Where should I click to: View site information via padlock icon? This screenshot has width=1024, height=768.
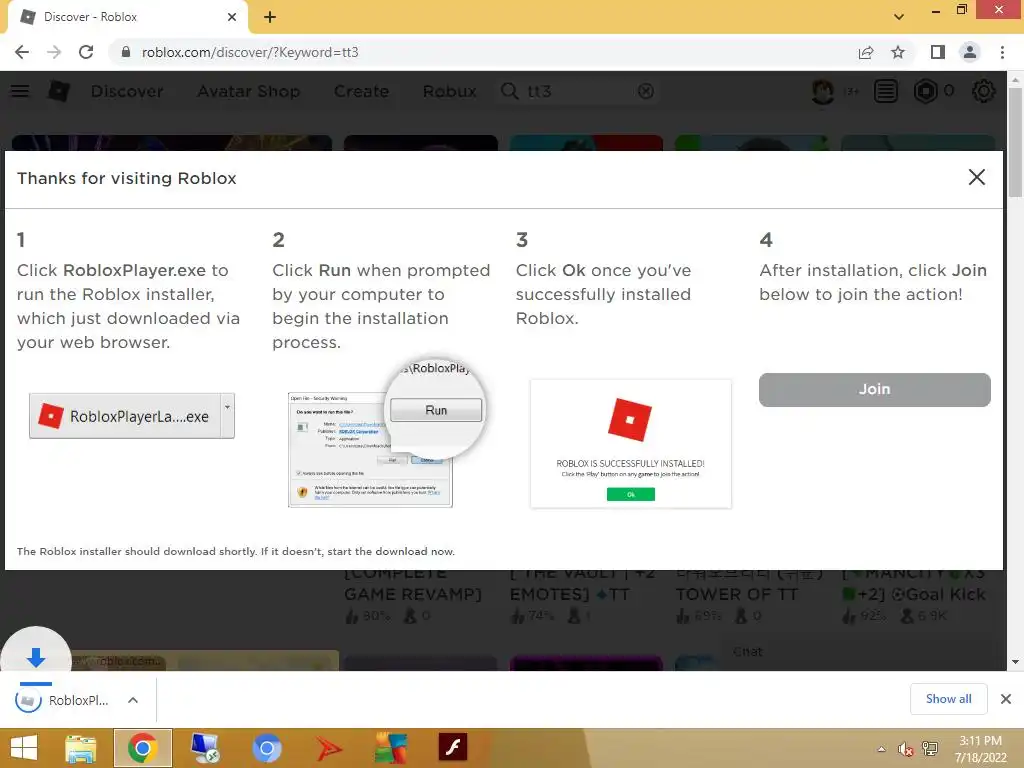tap(126, 52)
